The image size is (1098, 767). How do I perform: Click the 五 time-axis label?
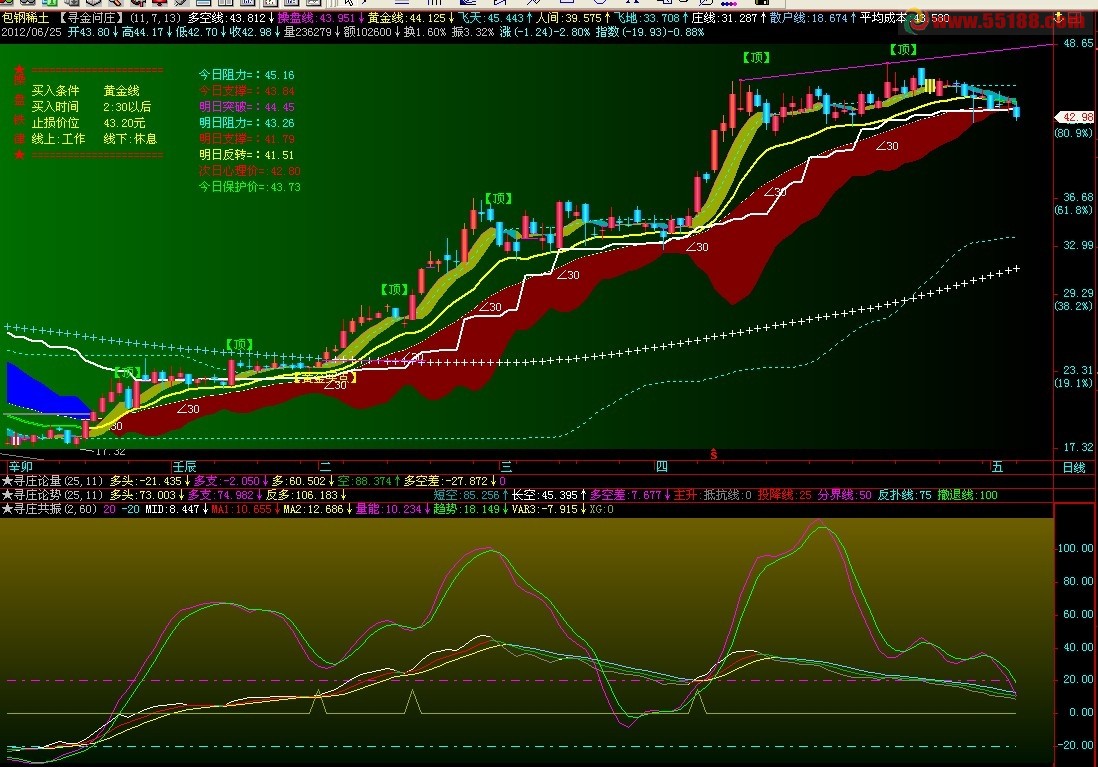(x=998, y=467)
